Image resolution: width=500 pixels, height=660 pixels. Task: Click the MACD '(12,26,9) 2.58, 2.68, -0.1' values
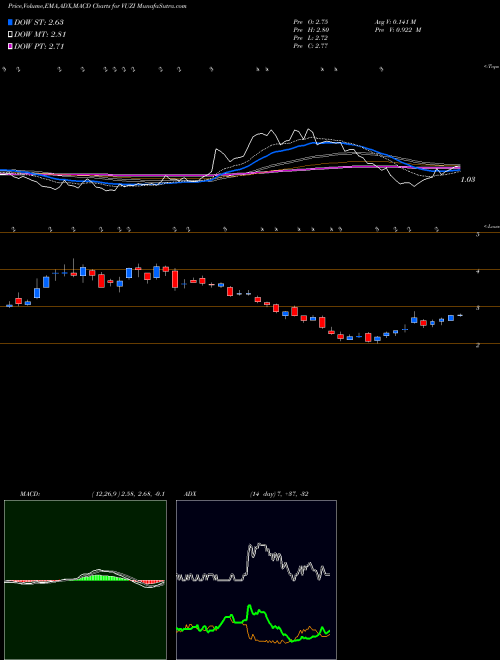[128, 494]
